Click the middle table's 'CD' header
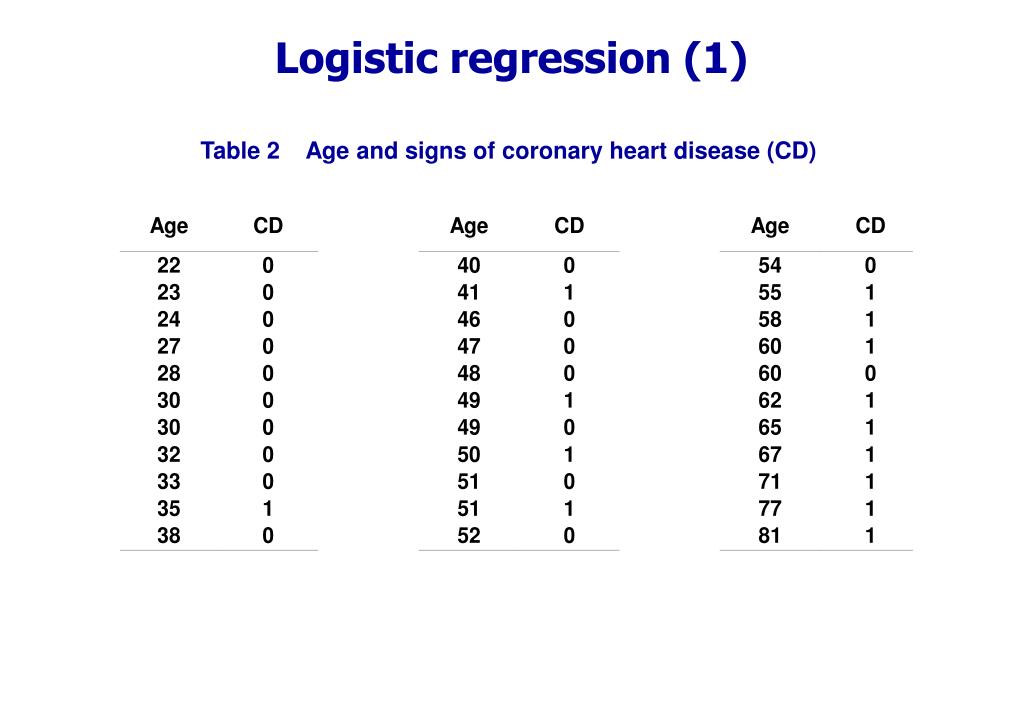Image resolution: width=1023 pixels, height=708 pixels. (x=569, y=226)
